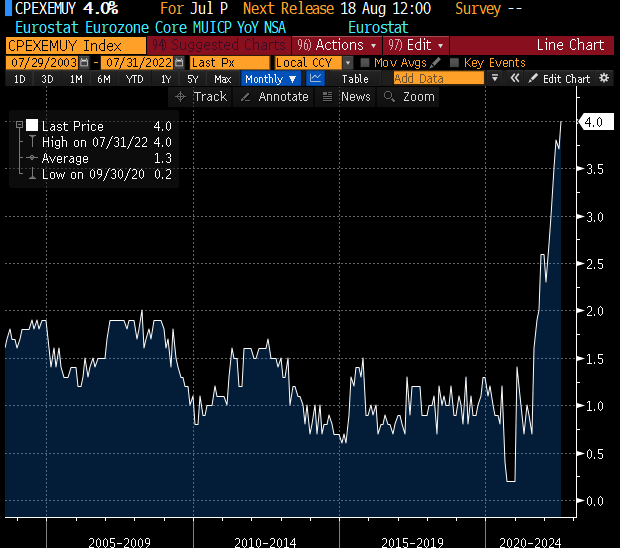620x548 pixels.
Task: Click the white Last Price color swatch
Action: pyautogui.click(x=32, y=126)
